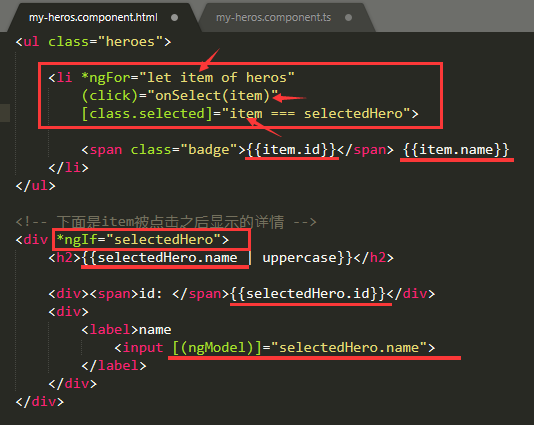This screenshot has height=425, width=534.
Task: Click the gutter marker beside [class.selected] line
Action: [5, 113]
